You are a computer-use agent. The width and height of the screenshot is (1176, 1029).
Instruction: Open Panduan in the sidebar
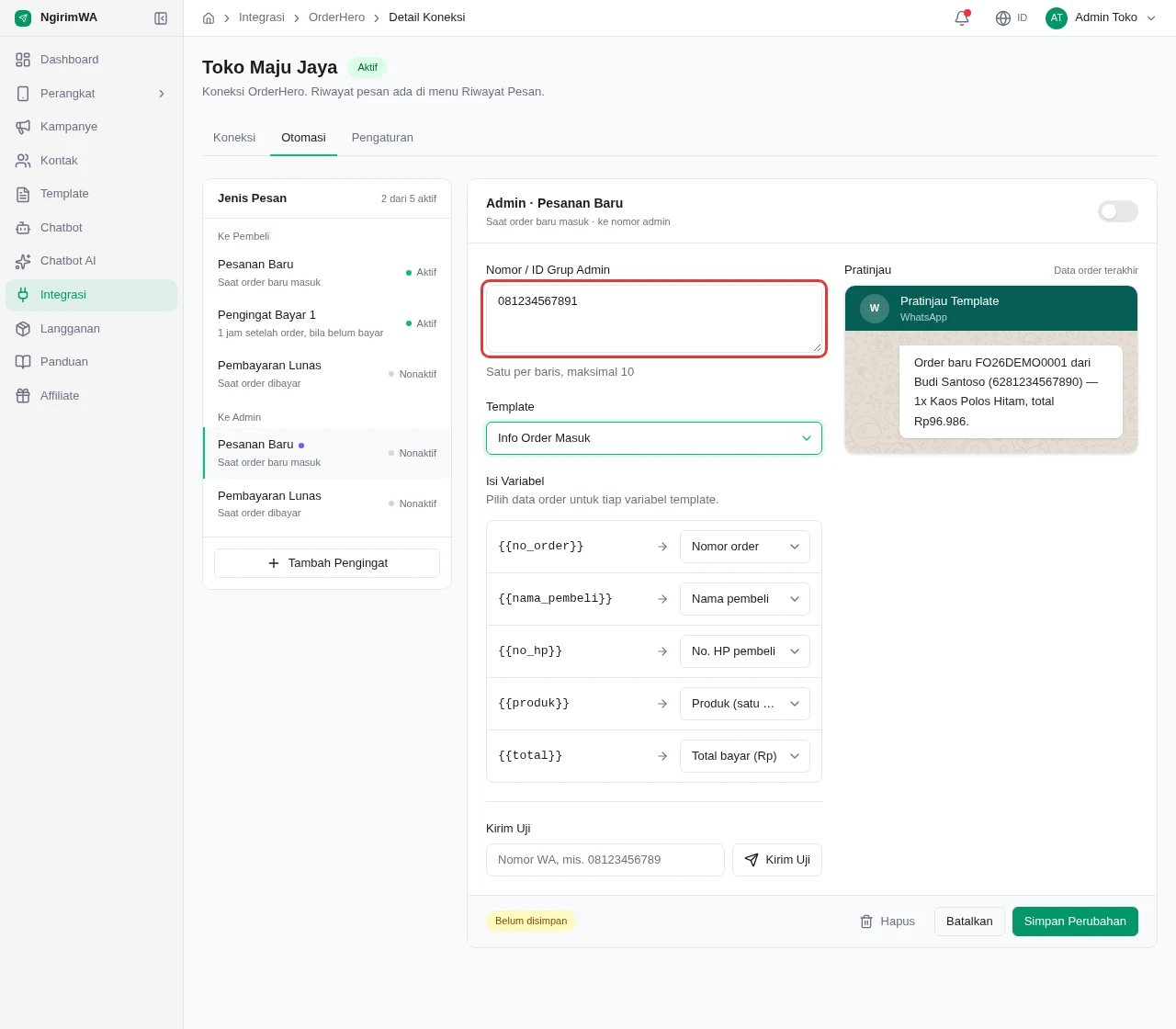(x=91, y=362)
